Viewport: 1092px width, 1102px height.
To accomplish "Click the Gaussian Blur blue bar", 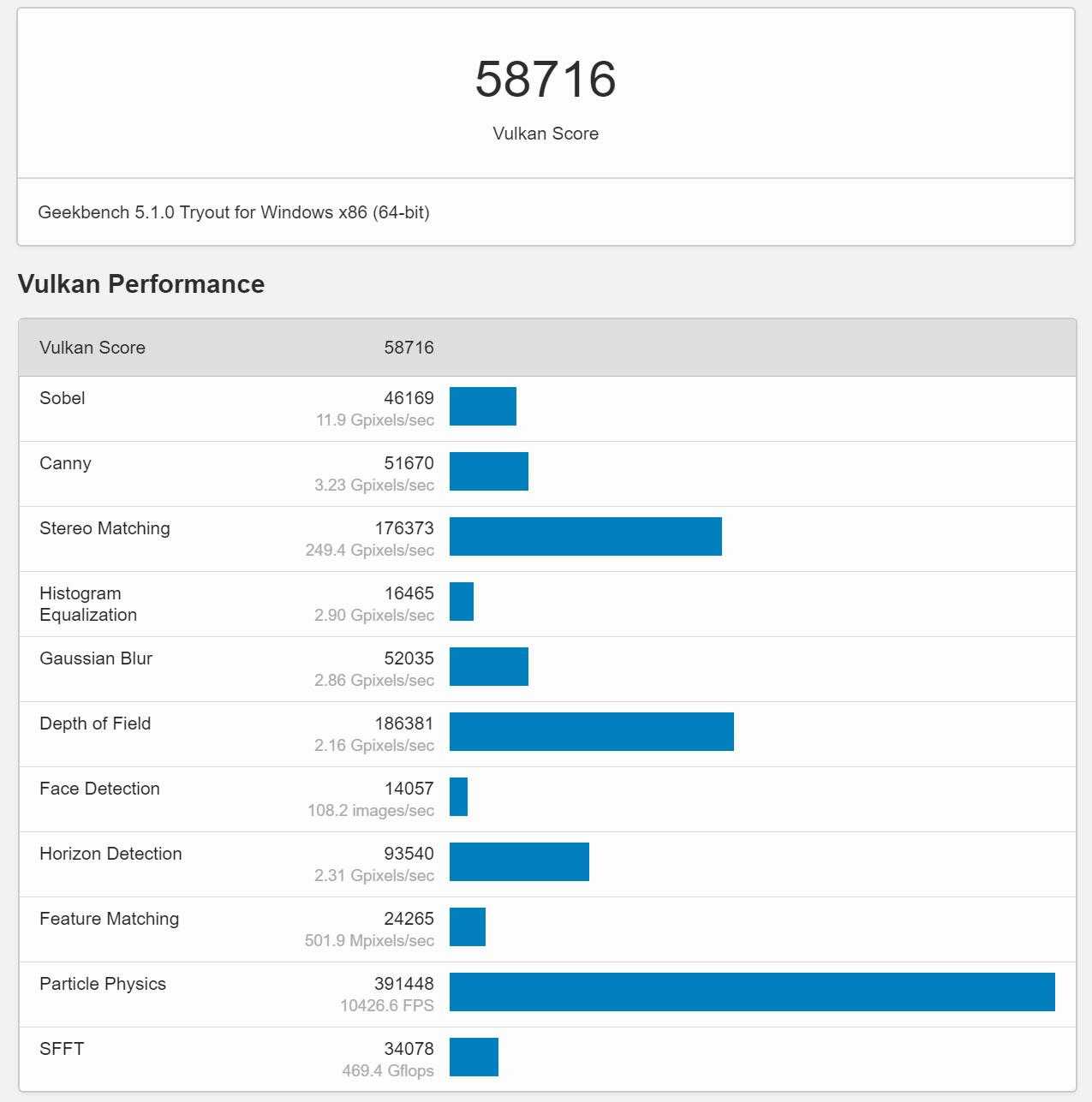I will tap(489, 666).
